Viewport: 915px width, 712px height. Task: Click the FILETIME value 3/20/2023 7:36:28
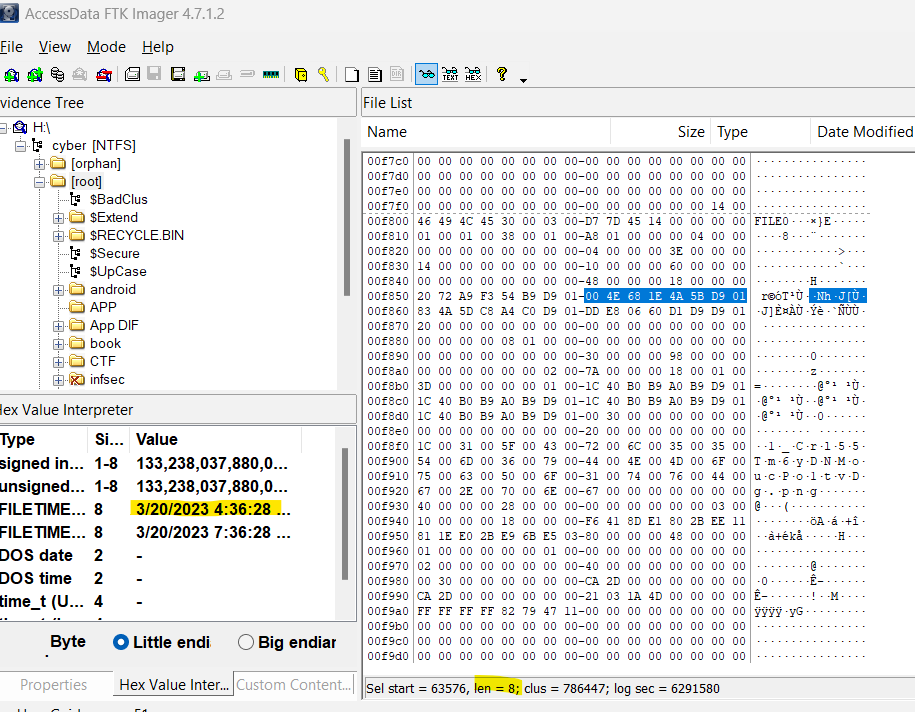coord(212,533)
